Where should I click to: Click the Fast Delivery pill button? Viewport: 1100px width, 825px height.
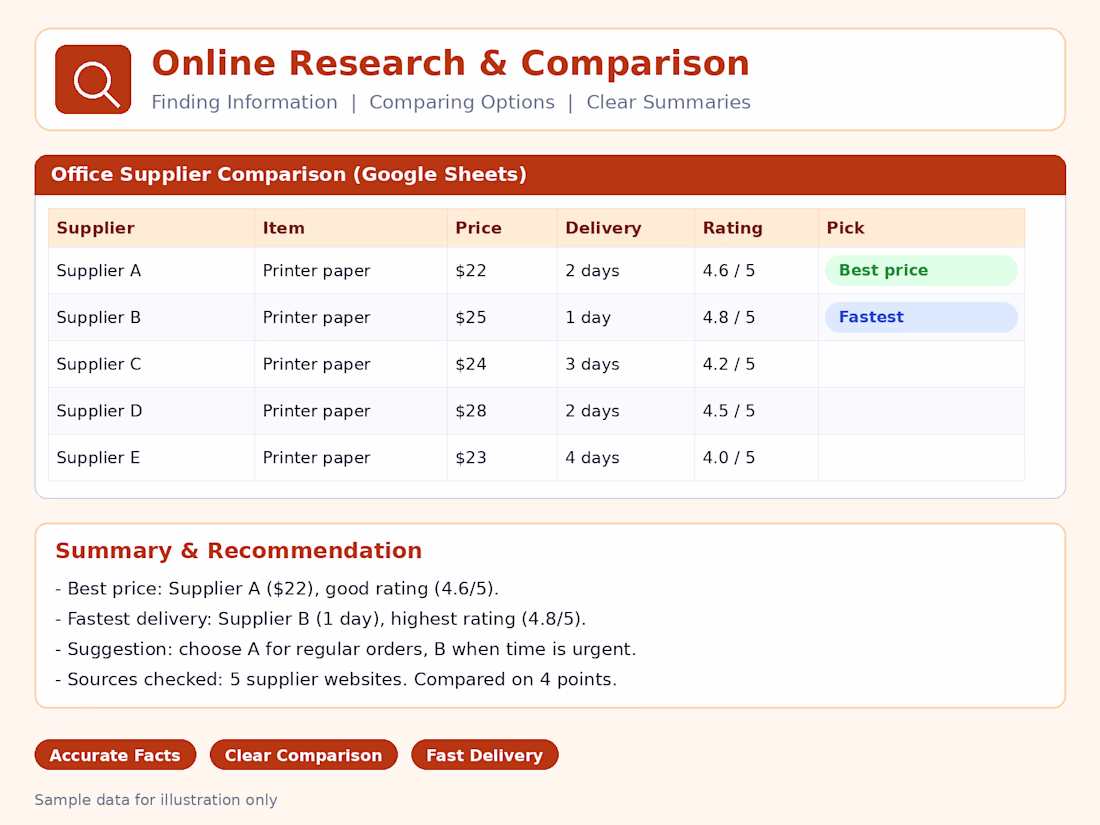tap(484, 755)
